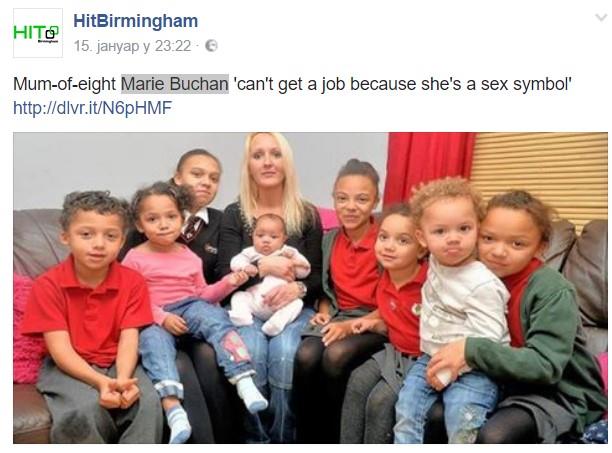Click the overlapping squares symbol in the logo
The width and height of the screenshot is (612, 453).
pyautogui.click(x=52, y=32)
